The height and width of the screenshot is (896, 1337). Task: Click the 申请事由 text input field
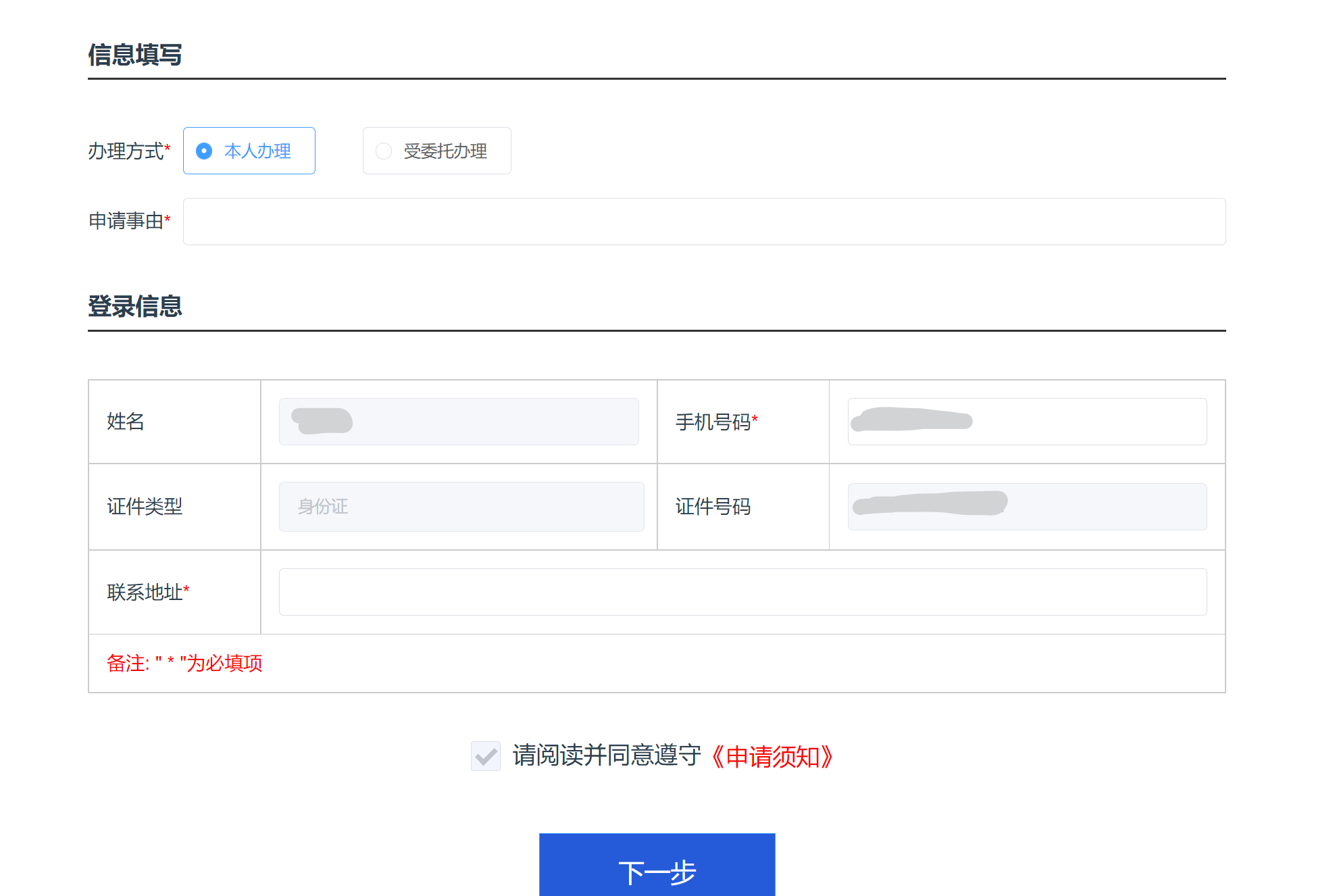(703, 222)
